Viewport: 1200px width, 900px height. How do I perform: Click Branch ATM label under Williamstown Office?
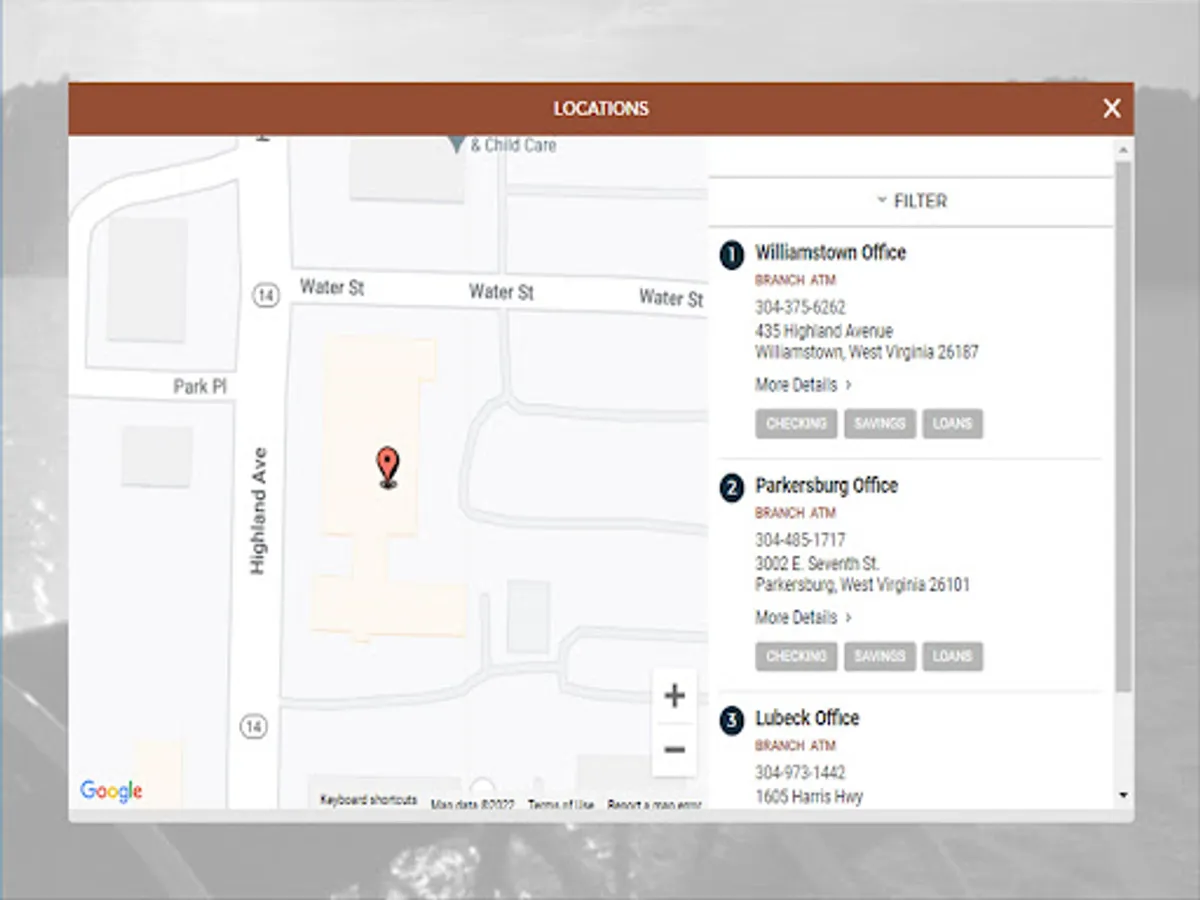tap(795, 281)
